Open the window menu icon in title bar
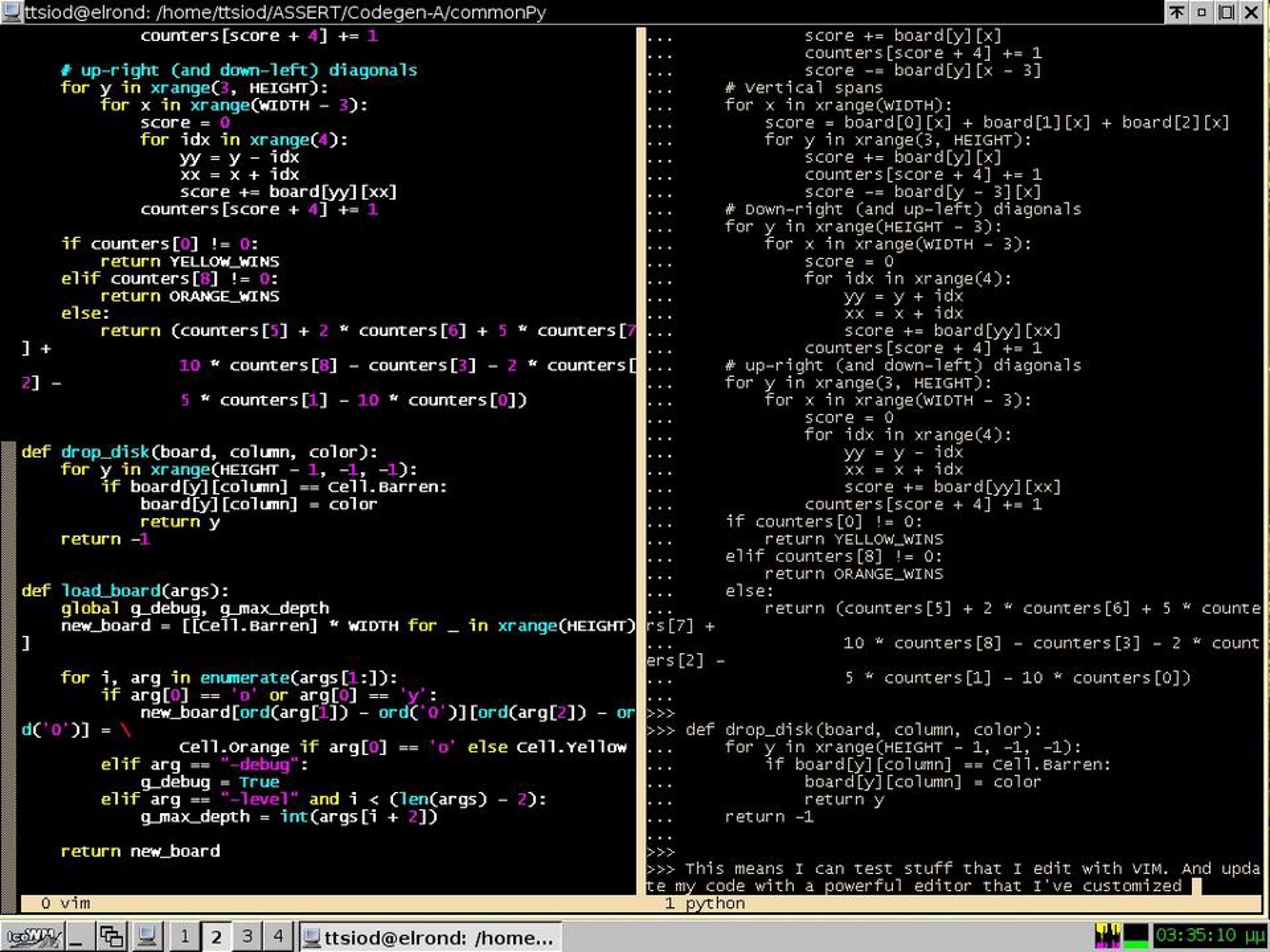 point(12,12)
